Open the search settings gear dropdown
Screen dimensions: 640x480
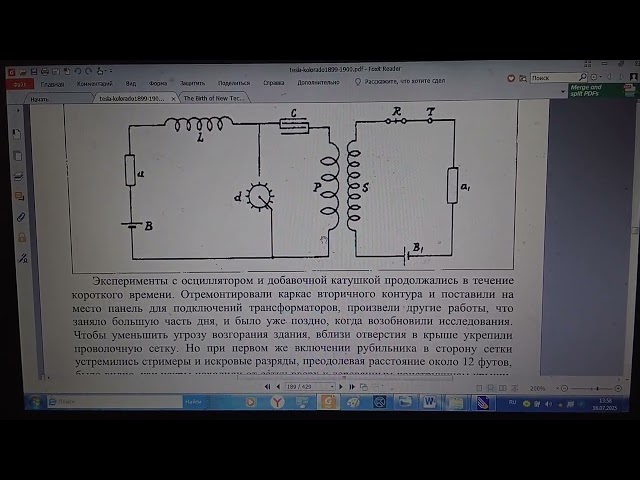pyautogui.click(x=596, y=77)
